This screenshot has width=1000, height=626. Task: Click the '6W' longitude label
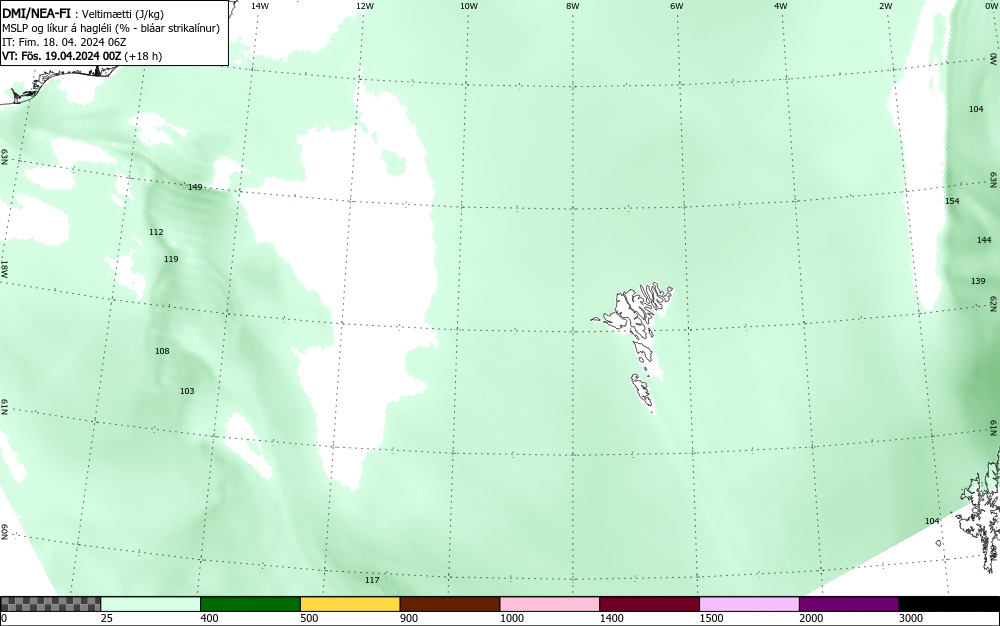(x=677, y=6)
